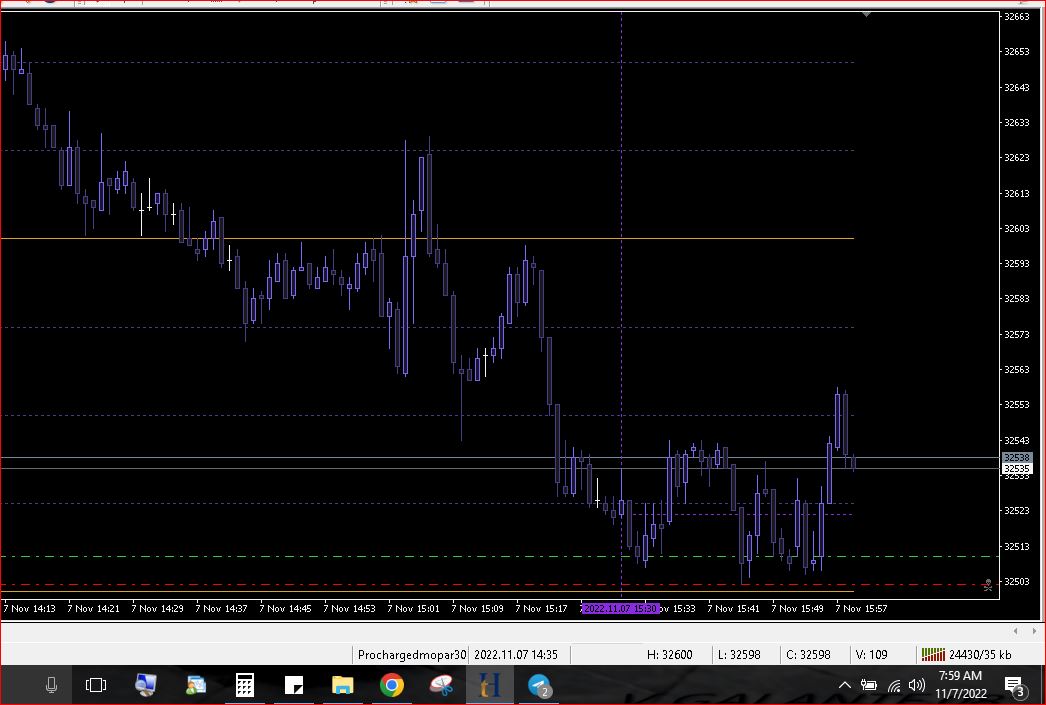Image resolution: width=1046 pixels, height=705 pixels.
Task: Switch to the Telegram app in taskbar
Action: [x=540, y=686]
